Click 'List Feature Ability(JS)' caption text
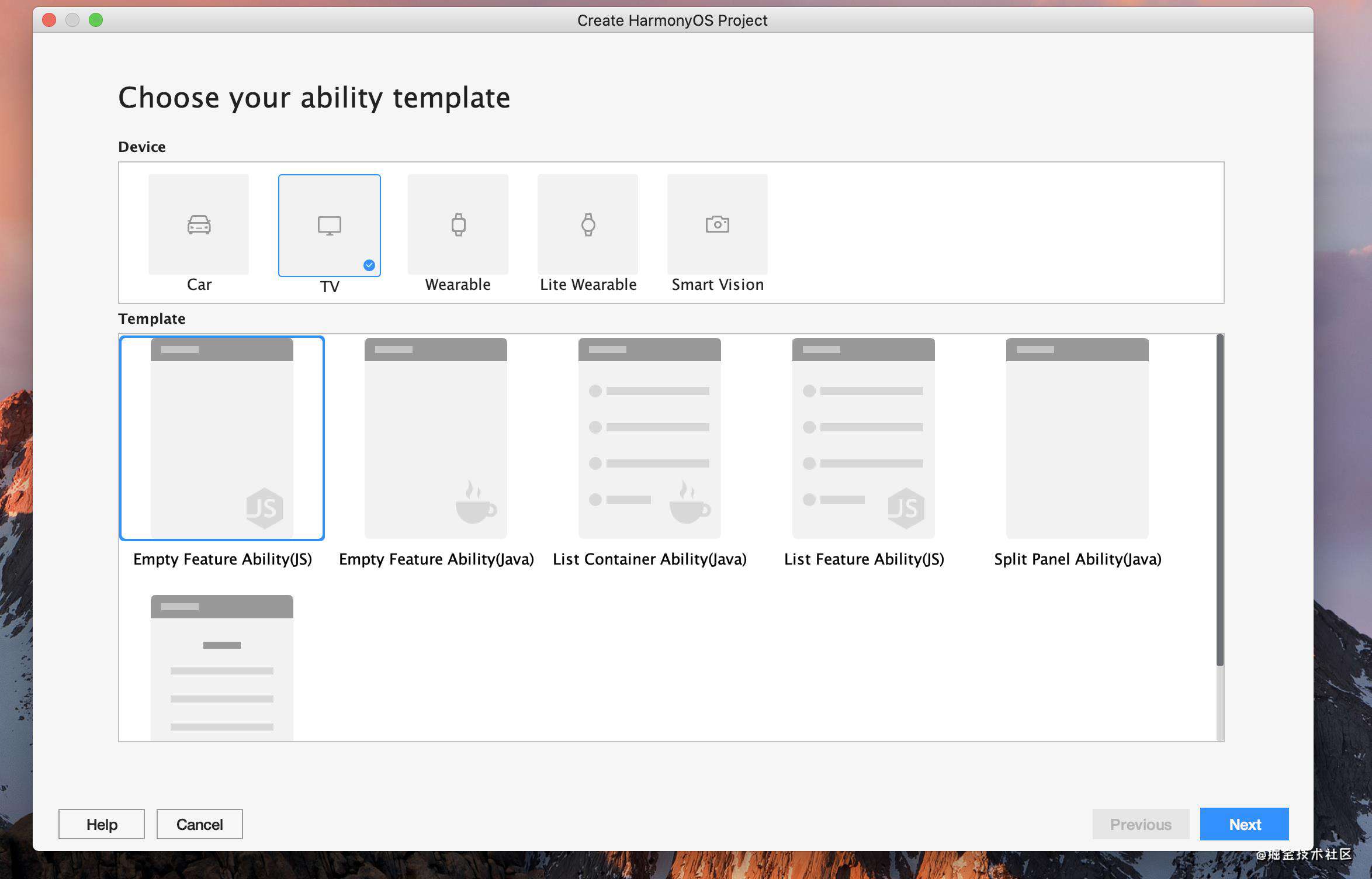The image size is (1372, 879). (864, 559)
